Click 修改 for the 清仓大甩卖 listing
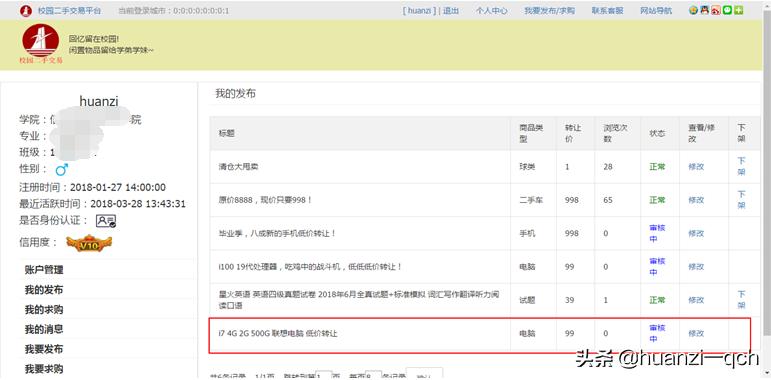 [696, 167]
